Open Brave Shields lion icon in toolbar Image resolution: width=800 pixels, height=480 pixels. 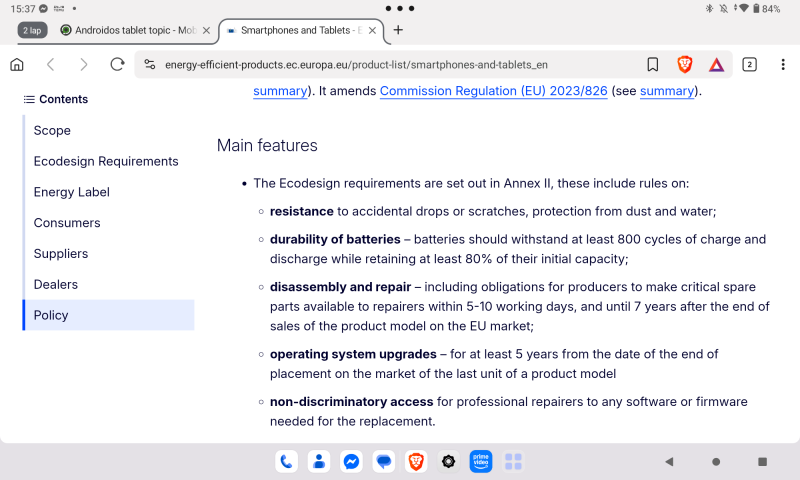[x=685, y=64]
